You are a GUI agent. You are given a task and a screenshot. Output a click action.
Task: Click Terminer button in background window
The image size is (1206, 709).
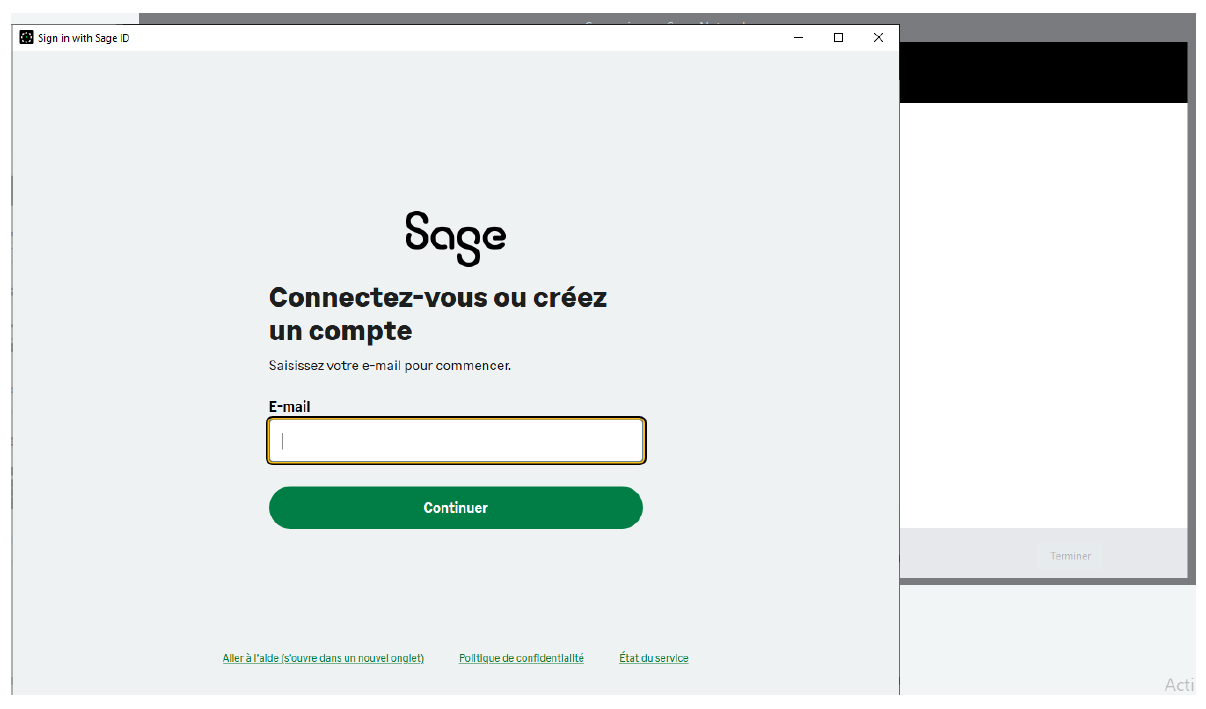click(x=1070, y=556)
